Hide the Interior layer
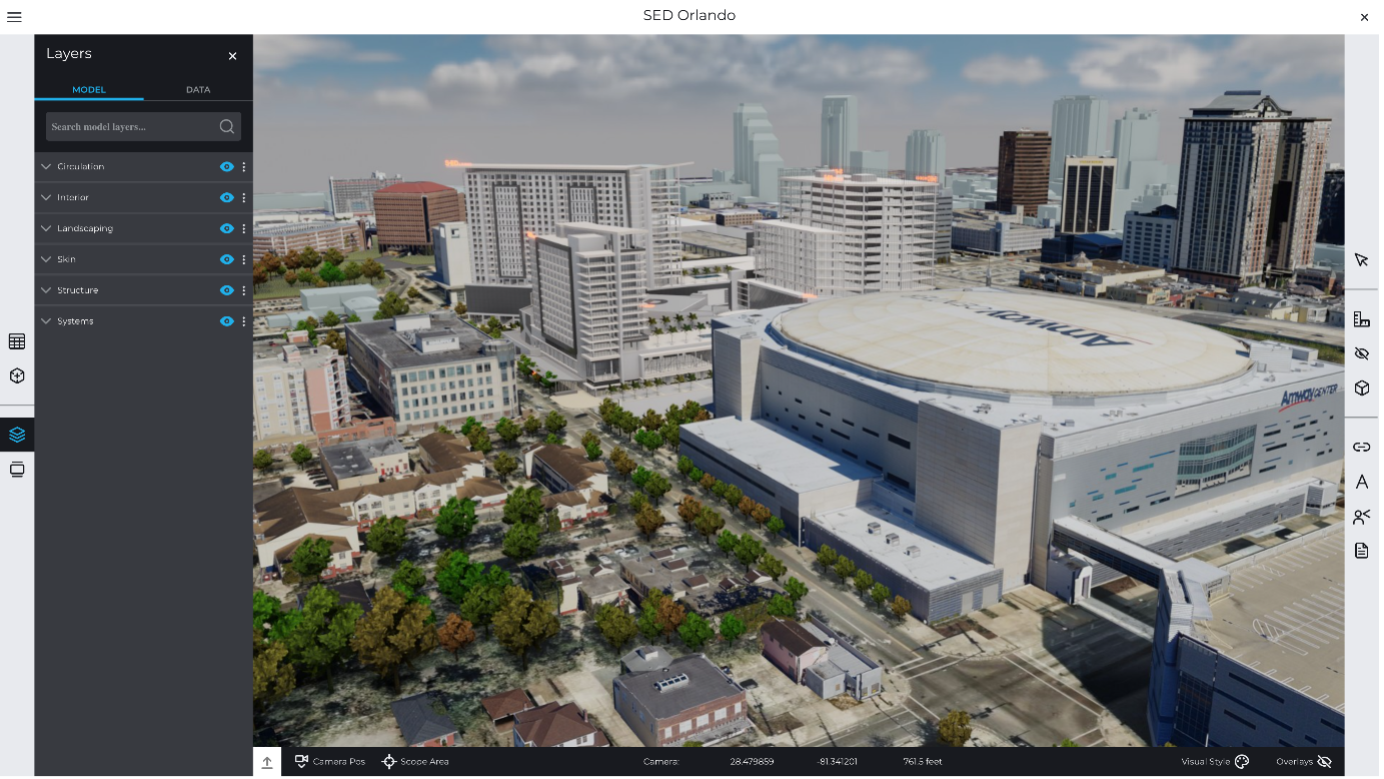The image size is (1384, 779). pyautogui.click(x=227, y=198)
